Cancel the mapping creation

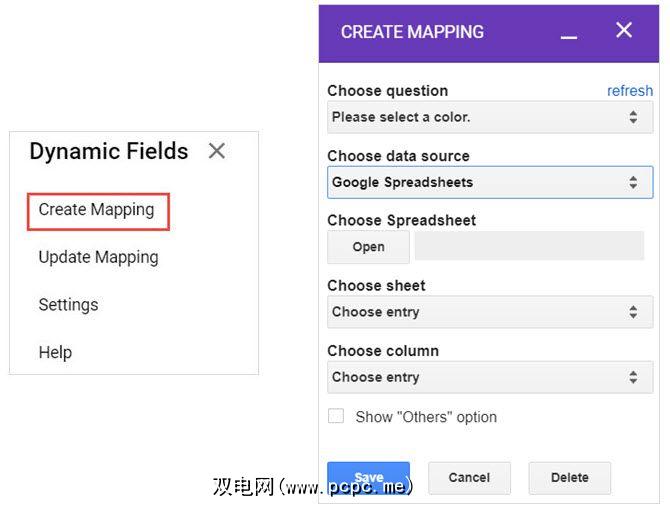coord(469,478)
